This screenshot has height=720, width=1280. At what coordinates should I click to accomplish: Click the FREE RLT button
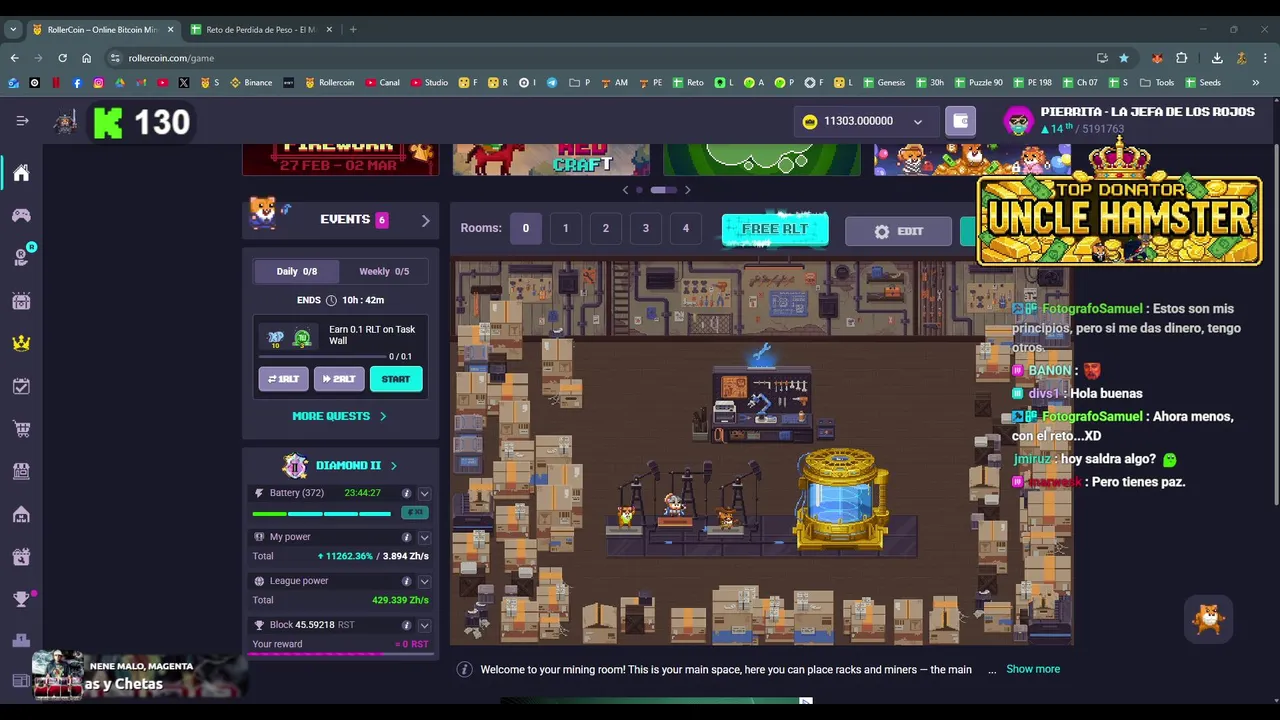(775, 229)
